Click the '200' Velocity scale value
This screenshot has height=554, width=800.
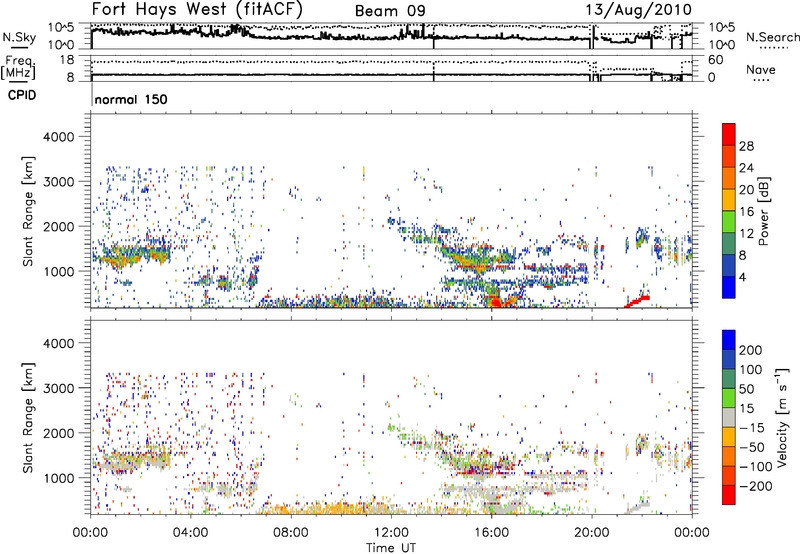(x=751, y=350)
